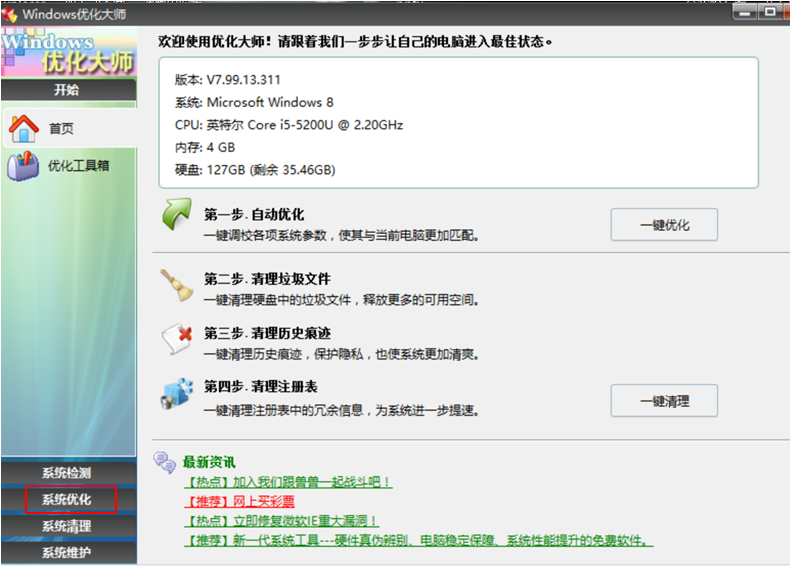Click the 版本: V7.99.13.311 line
791x567 pixels.
tap(228, 80)
